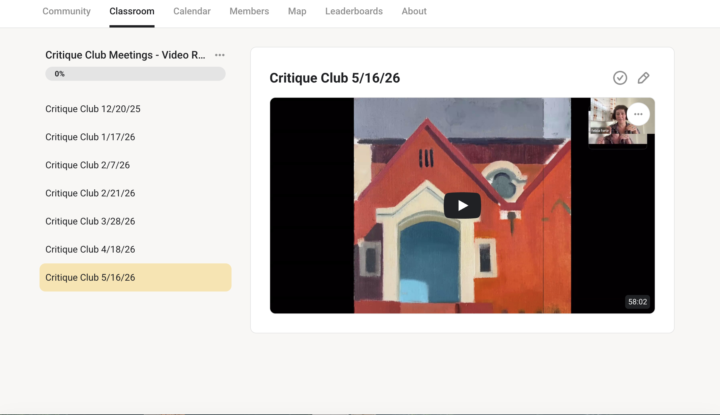Screen dimensions: 720x415
Task: Open lesson Critique Club 4/18/26
Action: (x=135, y=249)
